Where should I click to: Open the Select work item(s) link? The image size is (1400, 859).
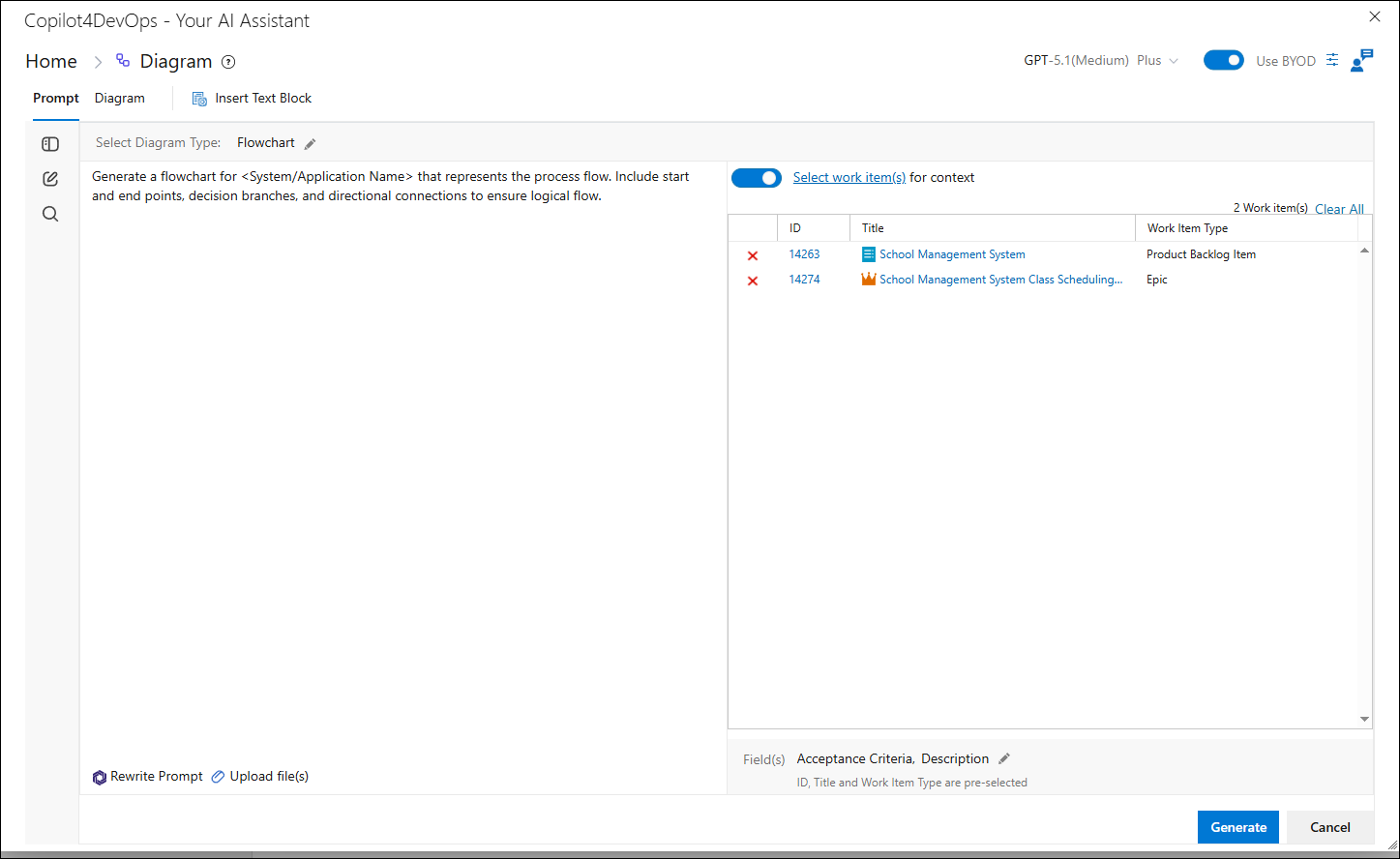pyautogui.click(x=849, y=178)
